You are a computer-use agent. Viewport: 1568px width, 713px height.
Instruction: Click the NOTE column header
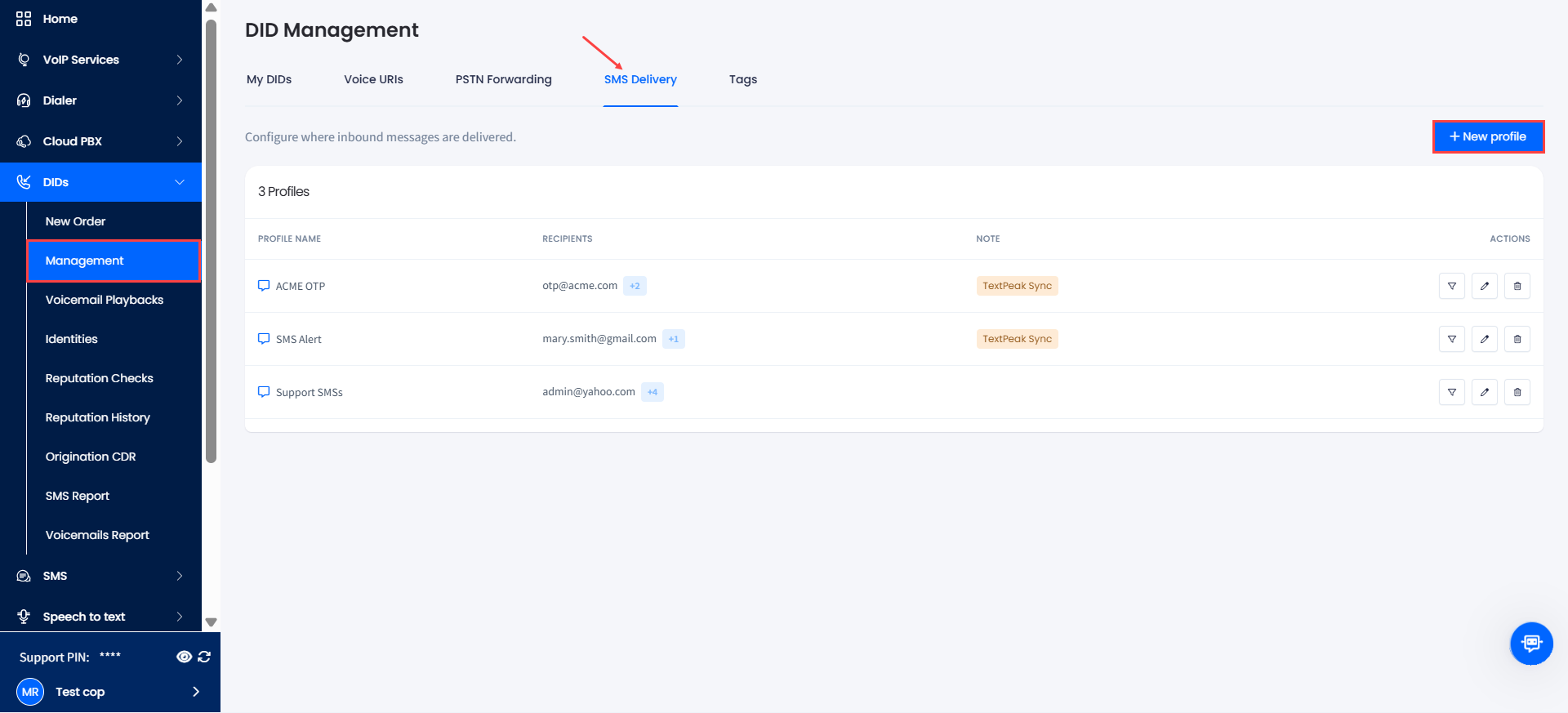(988, 238)
